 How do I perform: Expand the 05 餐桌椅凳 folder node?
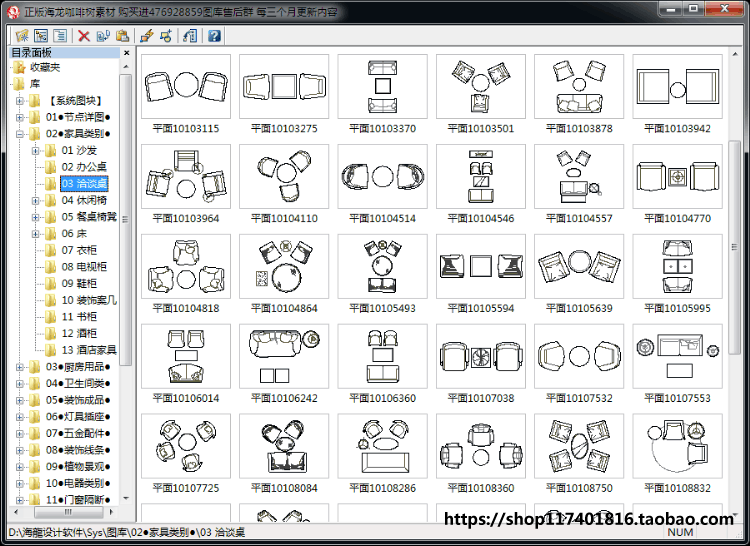click(x=35, y=217)
